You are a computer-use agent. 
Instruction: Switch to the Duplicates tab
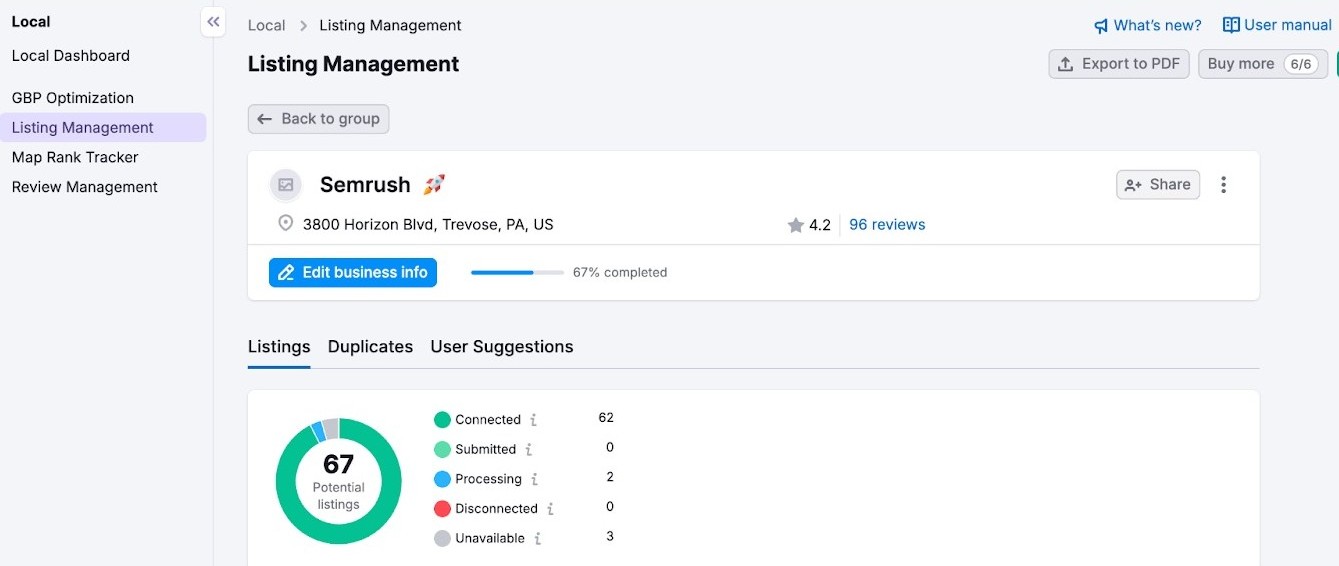[x=370, y=347]
